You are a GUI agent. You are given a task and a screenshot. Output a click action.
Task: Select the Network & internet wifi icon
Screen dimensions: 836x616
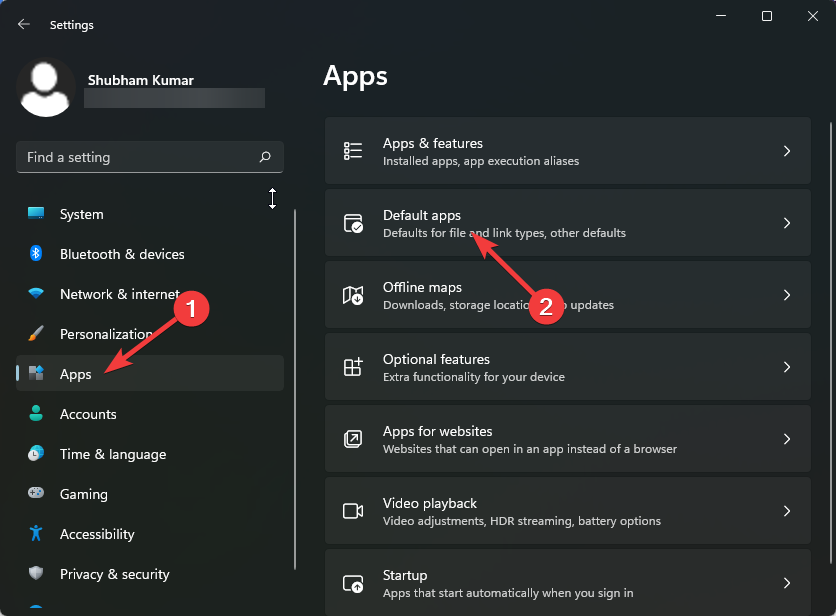36,294
